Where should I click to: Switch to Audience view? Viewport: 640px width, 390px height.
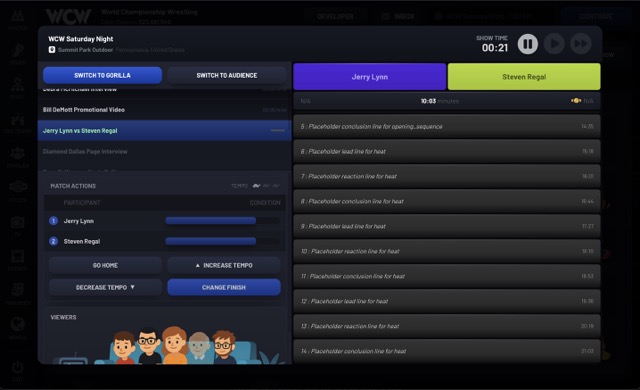(227, 75)
